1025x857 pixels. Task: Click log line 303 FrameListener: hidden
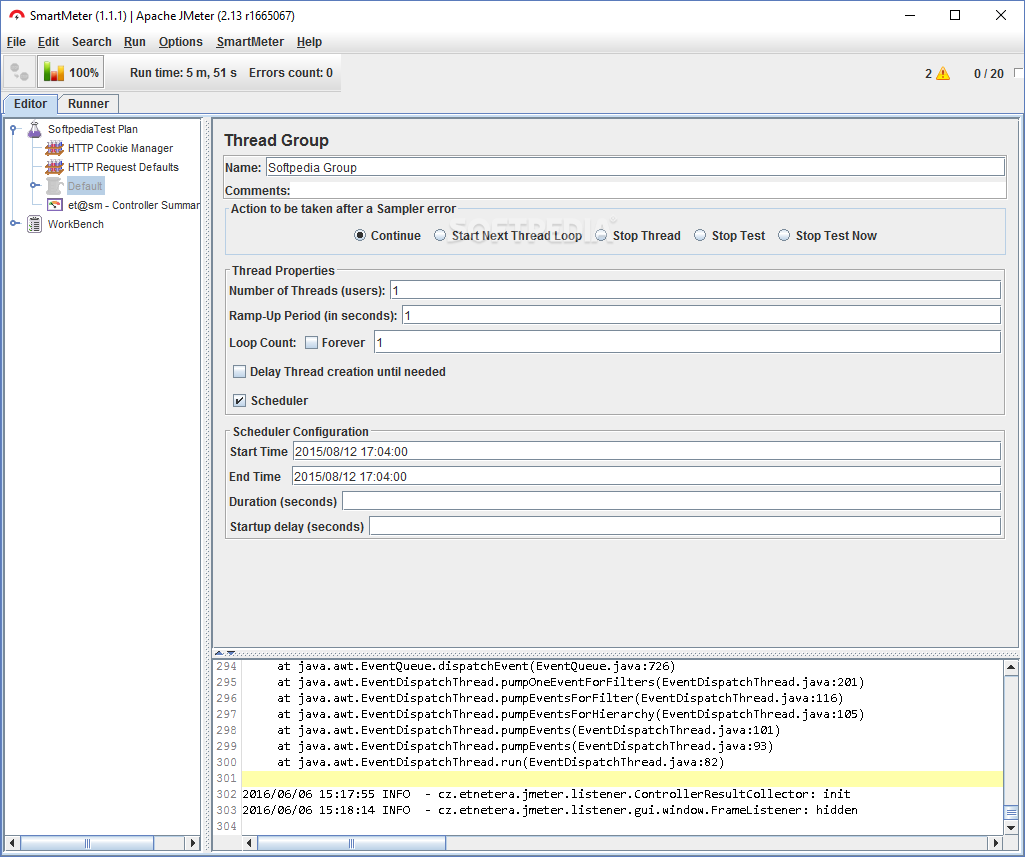point(550,810)
